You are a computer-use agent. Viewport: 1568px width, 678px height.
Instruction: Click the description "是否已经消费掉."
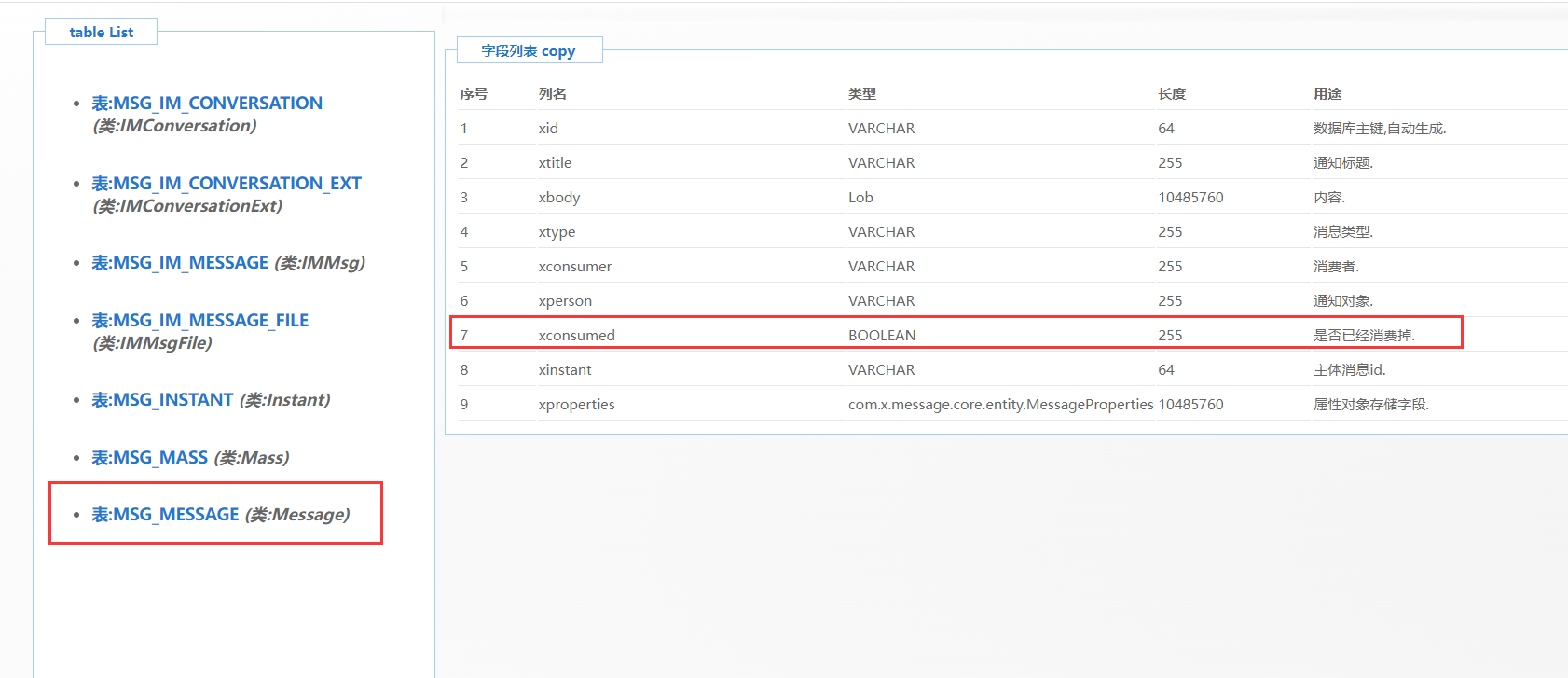pos(1365,336)
